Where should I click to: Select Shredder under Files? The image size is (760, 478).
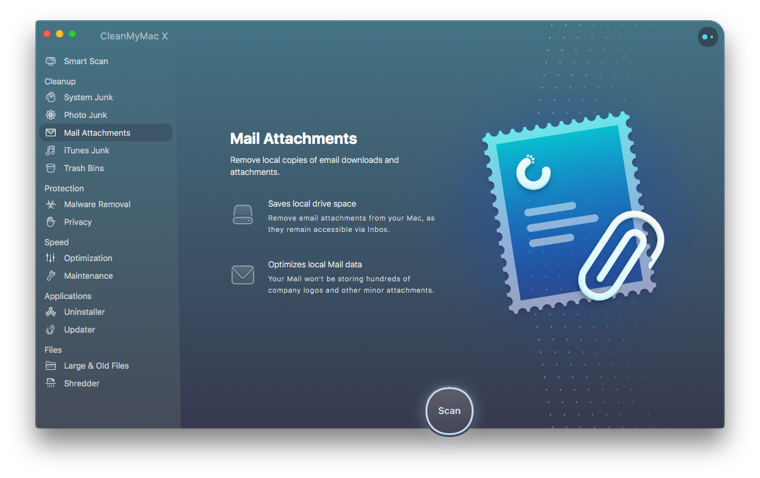(81, 383)
